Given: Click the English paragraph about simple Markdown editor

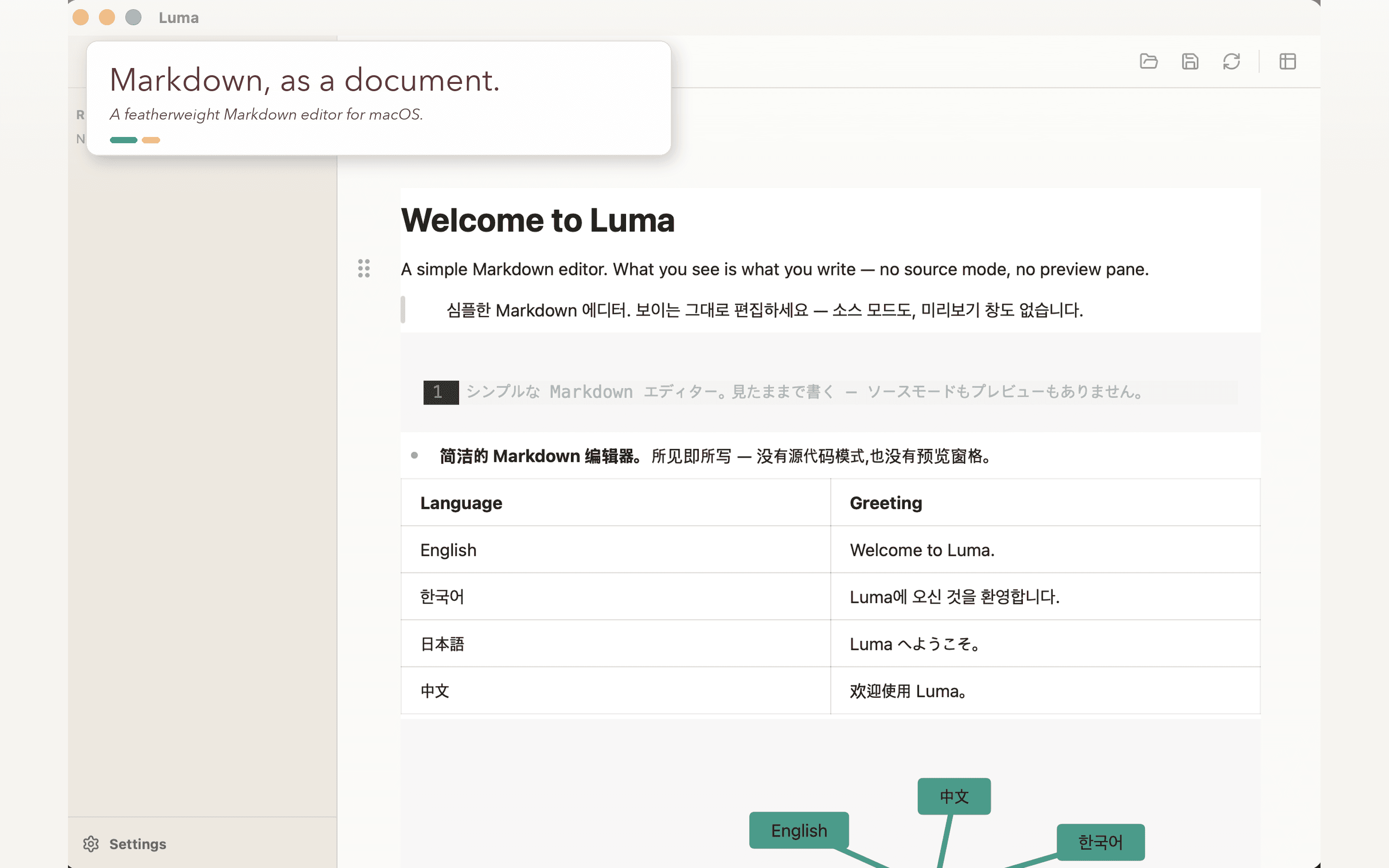Looking at the screenshot, I should (x=775, y=269).
